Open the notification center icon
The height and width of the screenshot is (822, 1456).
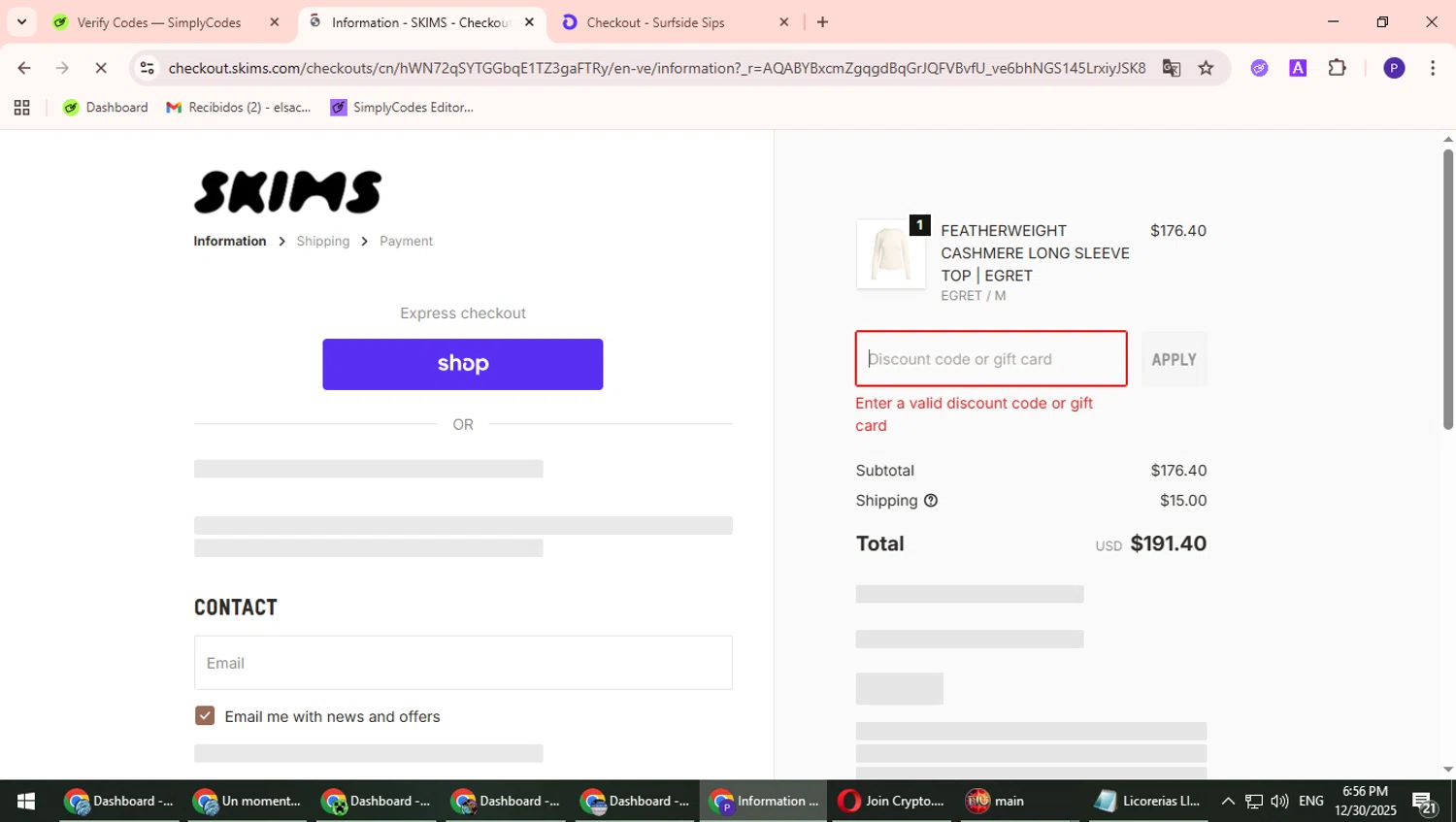[x=1425, y=803]
